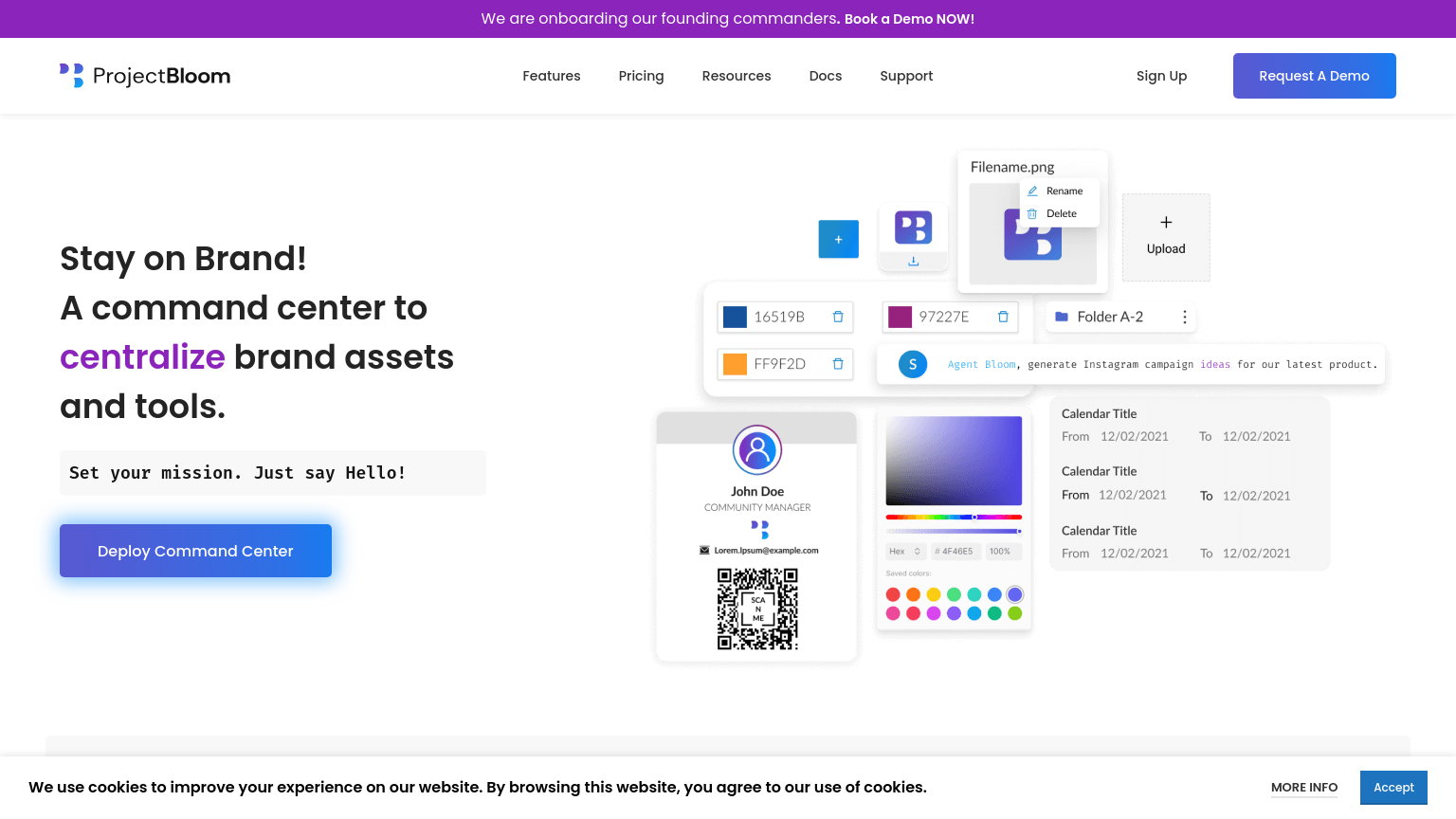Click the Request A Demo button
This screenshot has width=1456, height=819.
click(1314, 76)
